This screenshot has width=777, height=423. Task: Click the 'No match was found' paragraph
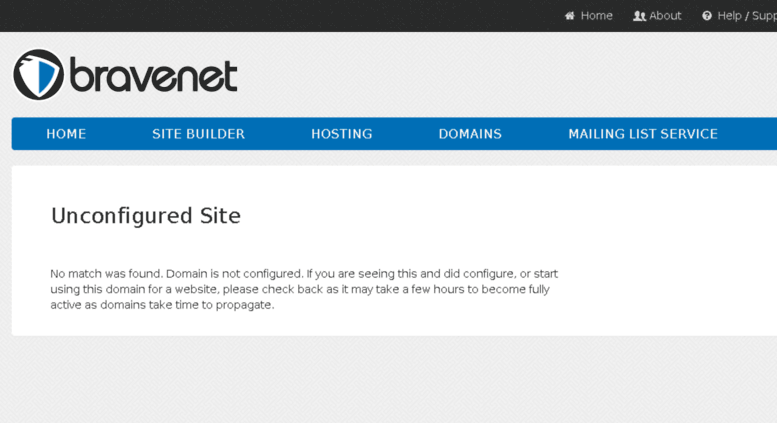304,289
